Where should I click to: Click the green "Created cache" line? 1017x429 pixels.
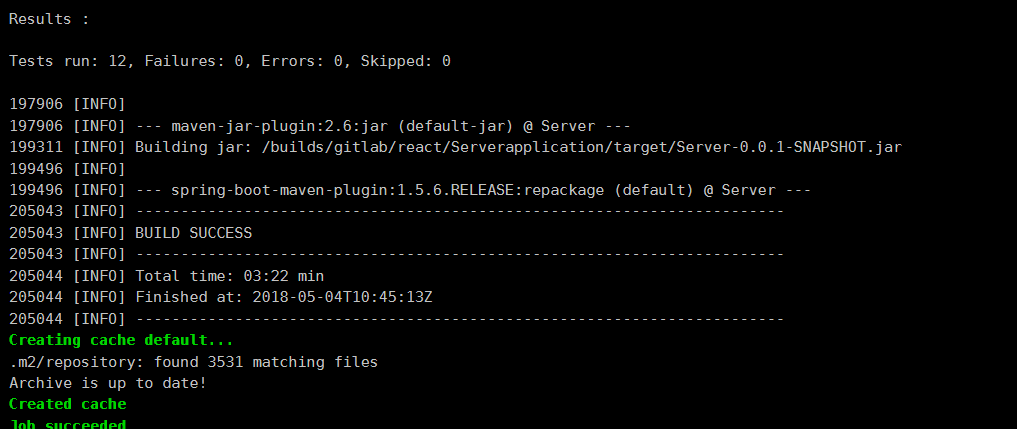tap(67, 404)
